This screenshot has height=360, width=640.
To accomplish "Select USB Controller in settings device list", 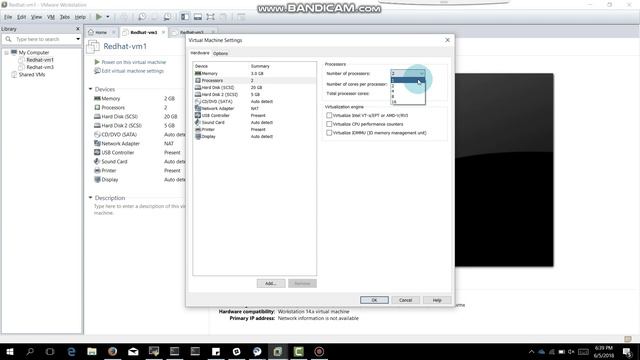I will coord(254,115).
